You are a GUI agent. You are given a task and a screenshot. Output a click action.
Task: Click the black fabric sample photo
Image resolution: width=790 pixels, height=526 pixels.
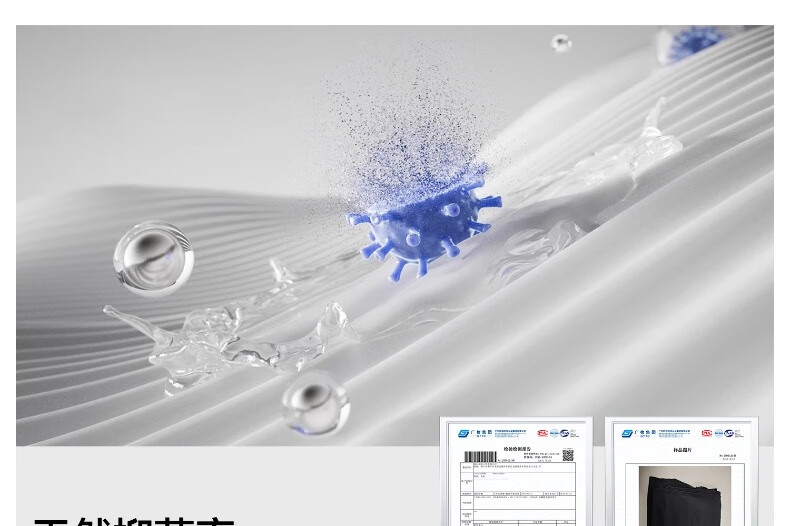tap(684, 496)
